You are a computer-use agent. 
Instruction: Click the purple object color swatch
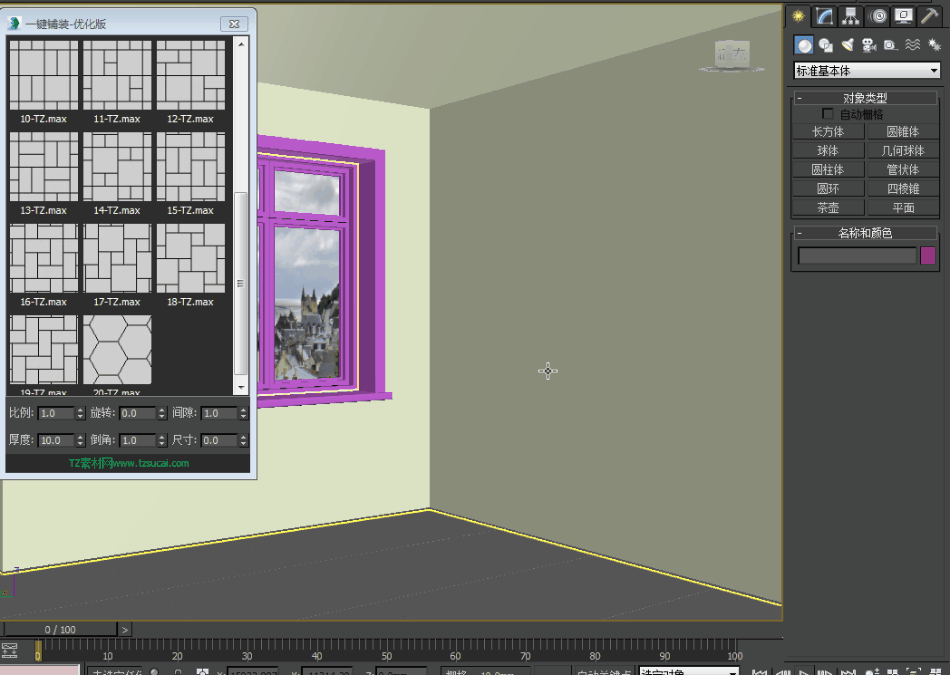pyautogui.click(x=928, y=256)
